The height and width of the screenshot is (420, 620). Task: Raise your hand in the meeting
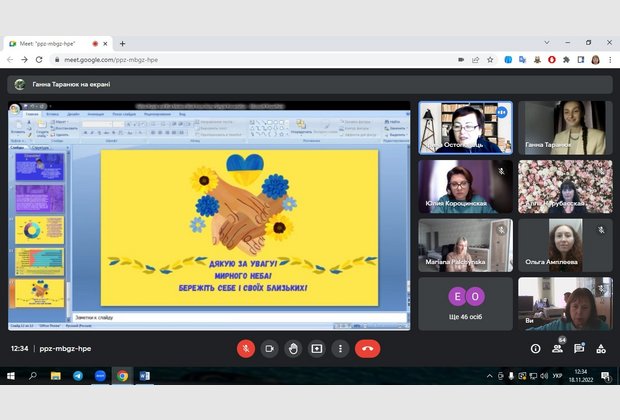pyautogui.click(x=293, y=348)
